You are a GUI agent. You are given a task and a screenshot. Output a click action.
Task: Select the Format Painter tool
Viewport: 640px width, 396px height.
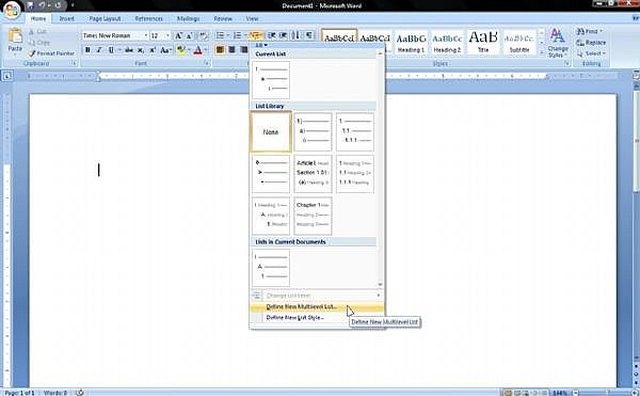pyautogui.click(x=52, y=53)
